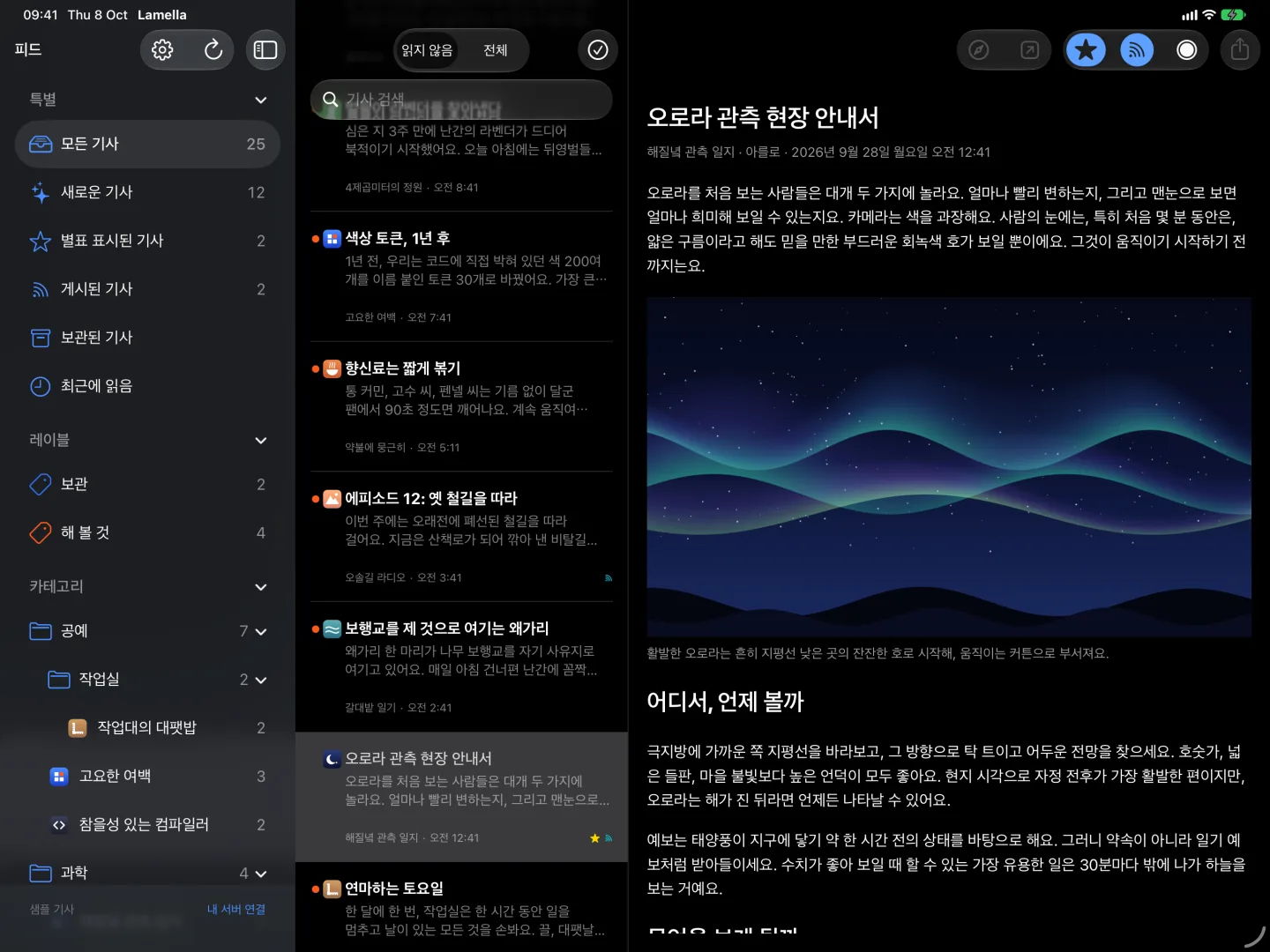The width and height of the screenshot is (1270, 952).
Task: Toggle the star on the current article
Action: [1087, 50]
